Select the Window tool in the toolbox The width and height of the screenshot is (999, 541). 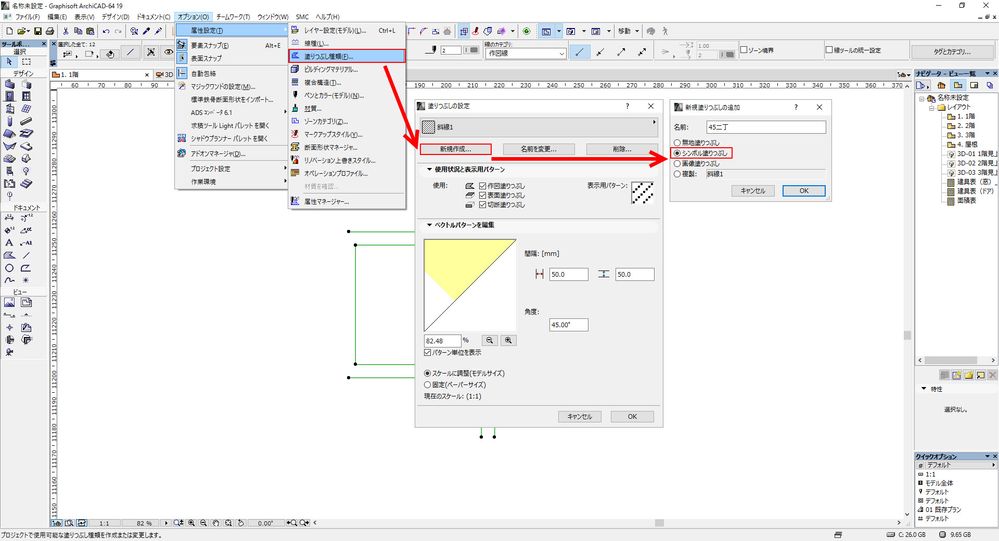[26, 96]
